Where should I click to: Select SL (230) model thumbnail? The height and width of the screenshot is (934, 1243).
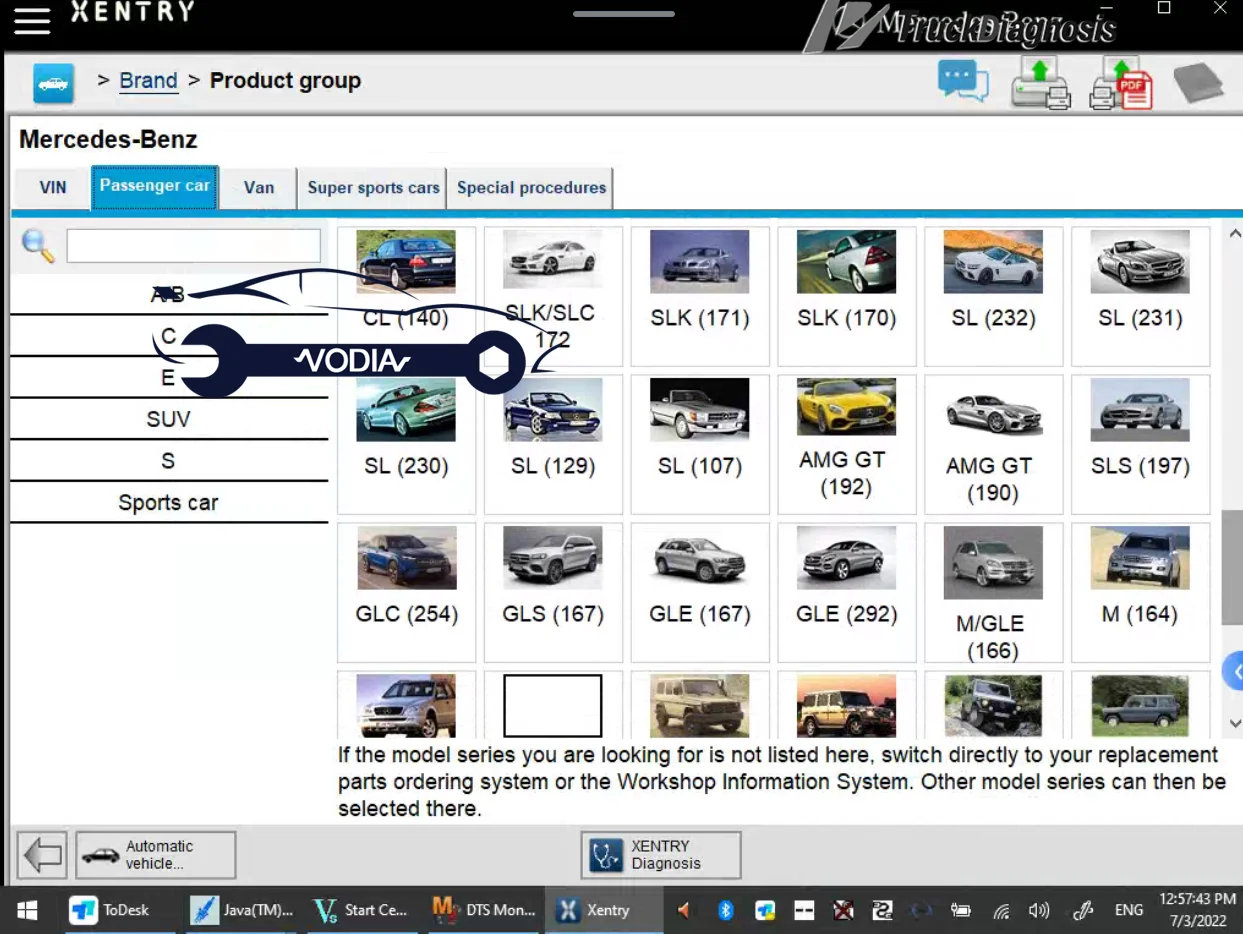[406, 444]
